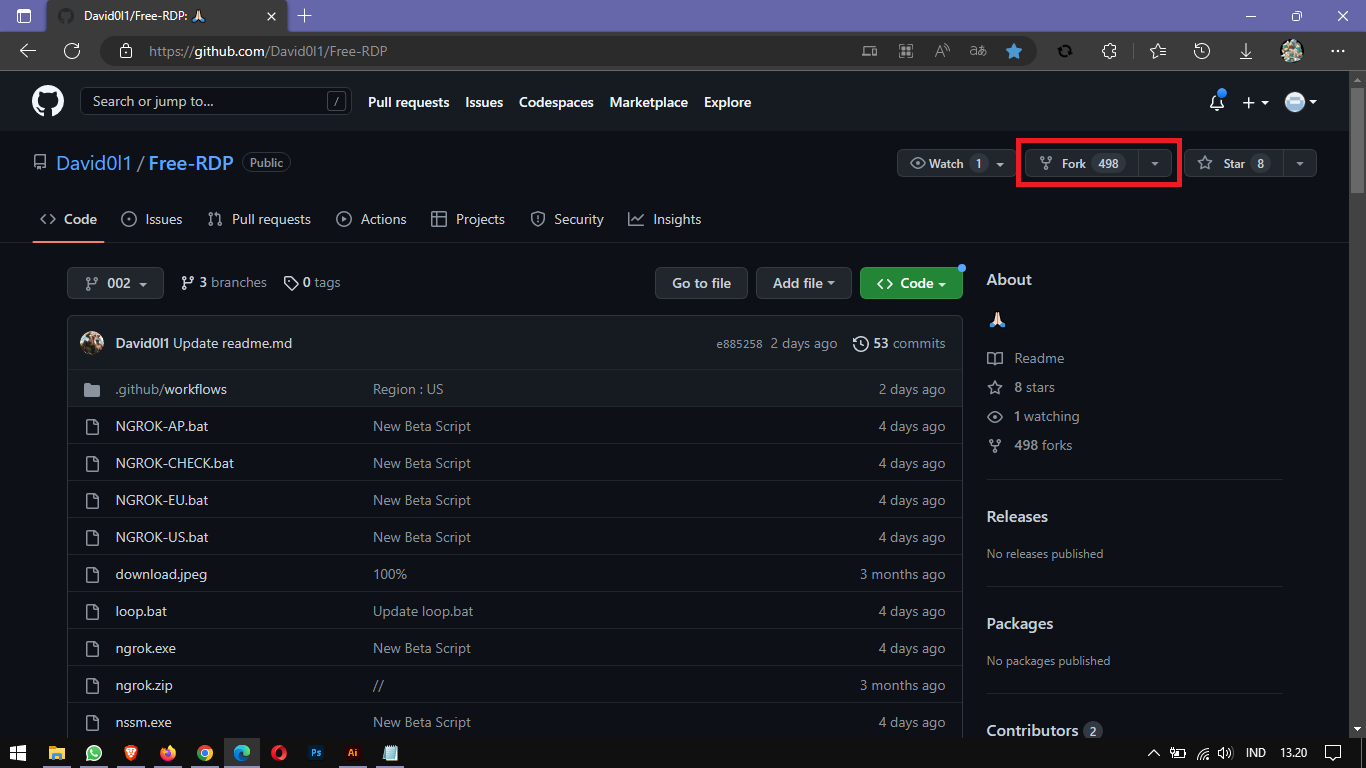The width and height of the screenshot is (1366, 768).
Task: Open Pull requests in top navigation
Action: pos(408,102)
